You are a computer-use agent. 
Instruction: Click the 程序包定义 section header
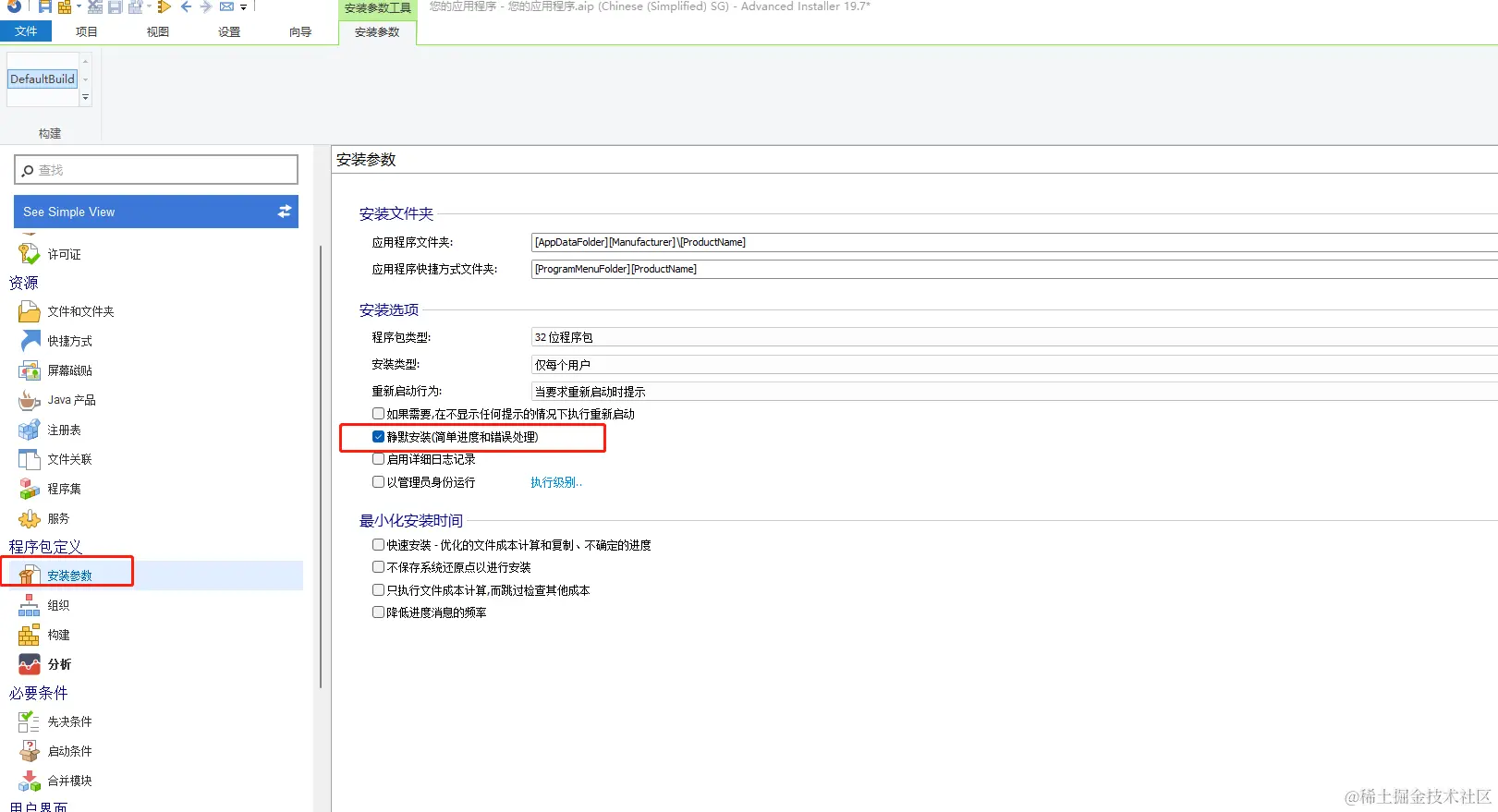tap(45, 547)
